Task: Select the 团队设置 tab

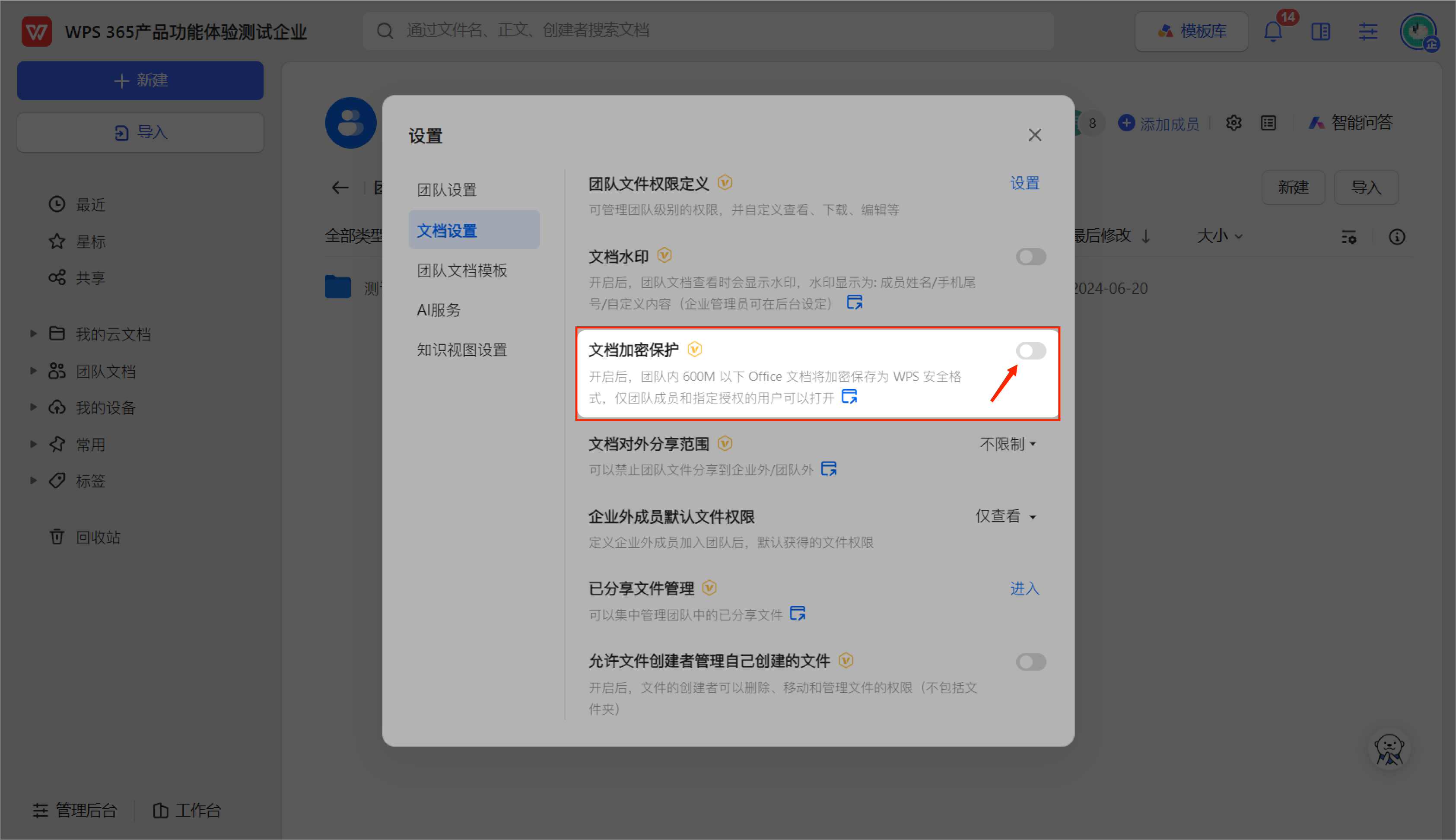Action: tap(474, 190)
